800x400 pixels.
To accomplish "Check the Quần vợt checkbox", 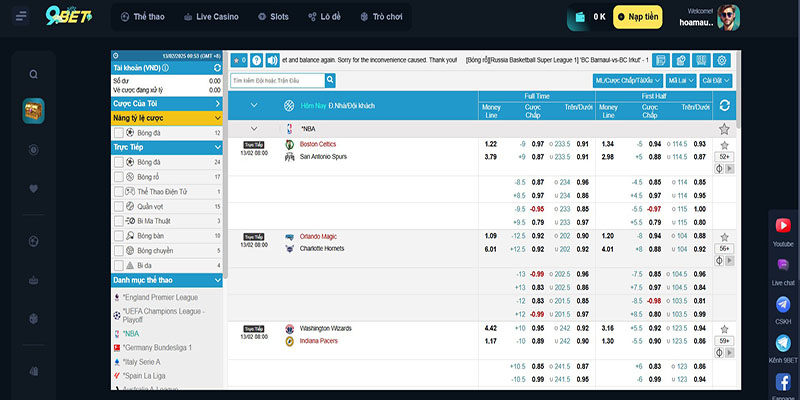I will point(119,205).
